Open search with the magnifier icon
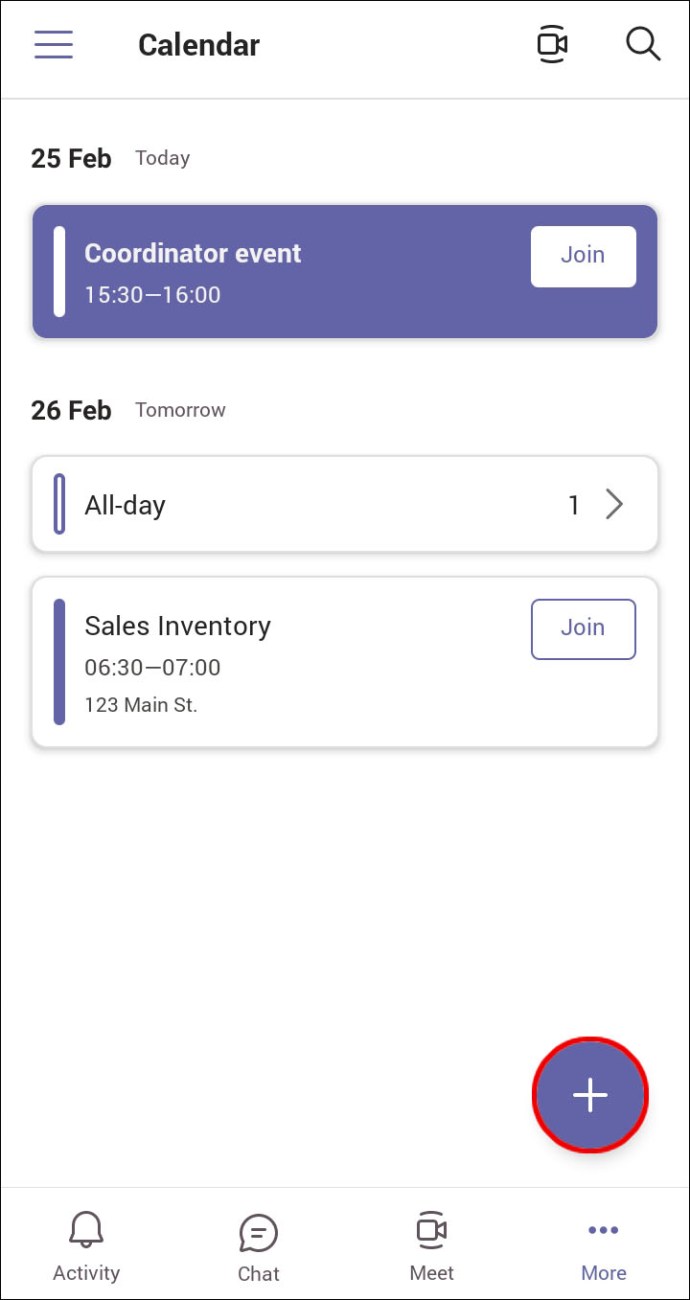690x1300 pixels. pos(642,45)
